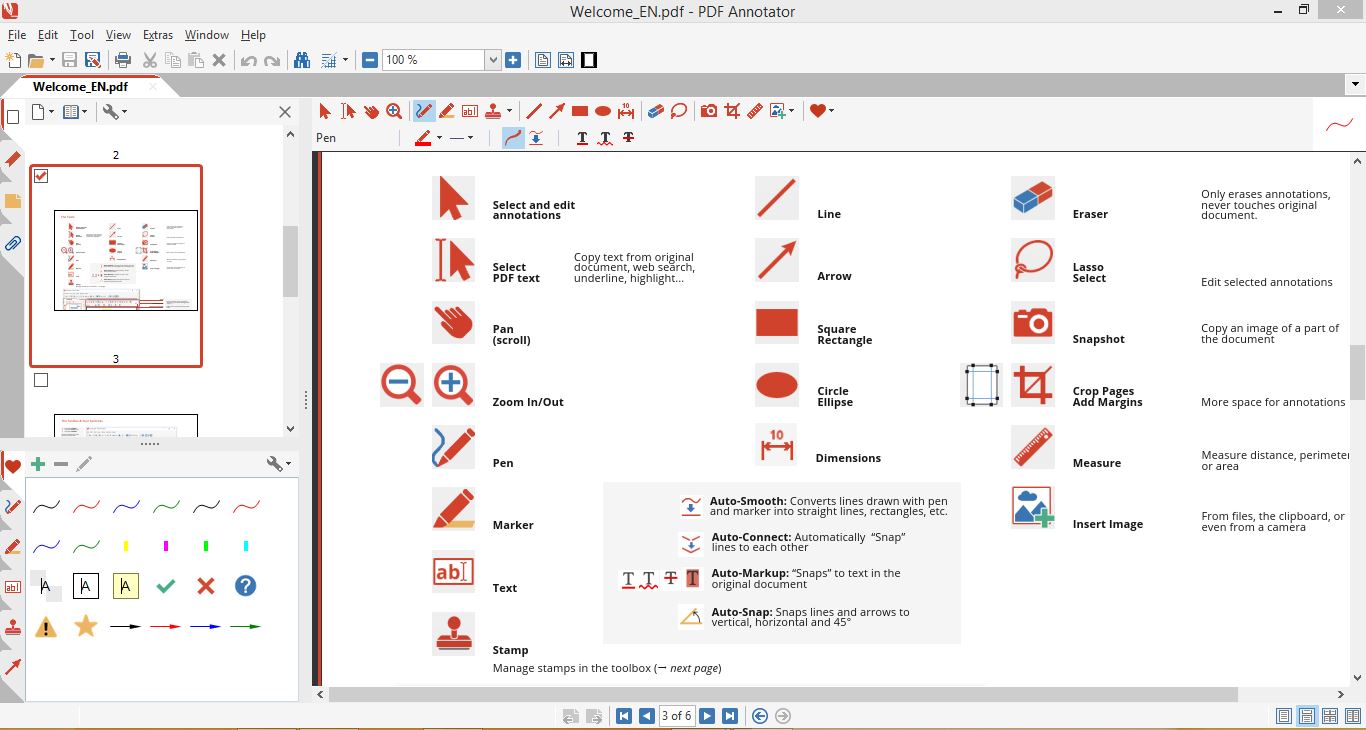Select the Arrow drawing tool in toolbar
The image size is (1366, 730).
(557, 111)
